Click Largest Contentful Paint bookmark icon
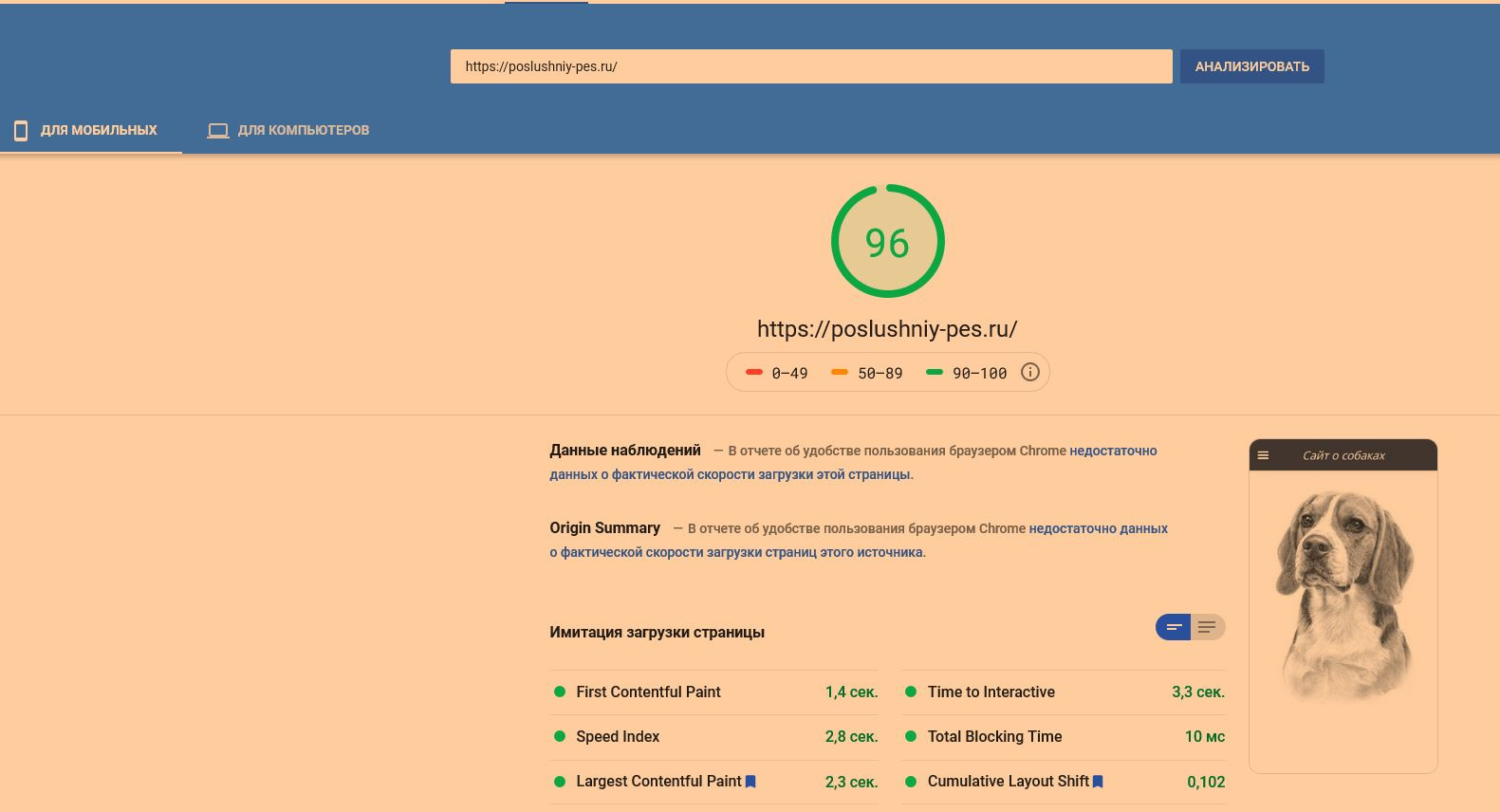The width and height of the screenshot is (1500, 812). [750, 782]
